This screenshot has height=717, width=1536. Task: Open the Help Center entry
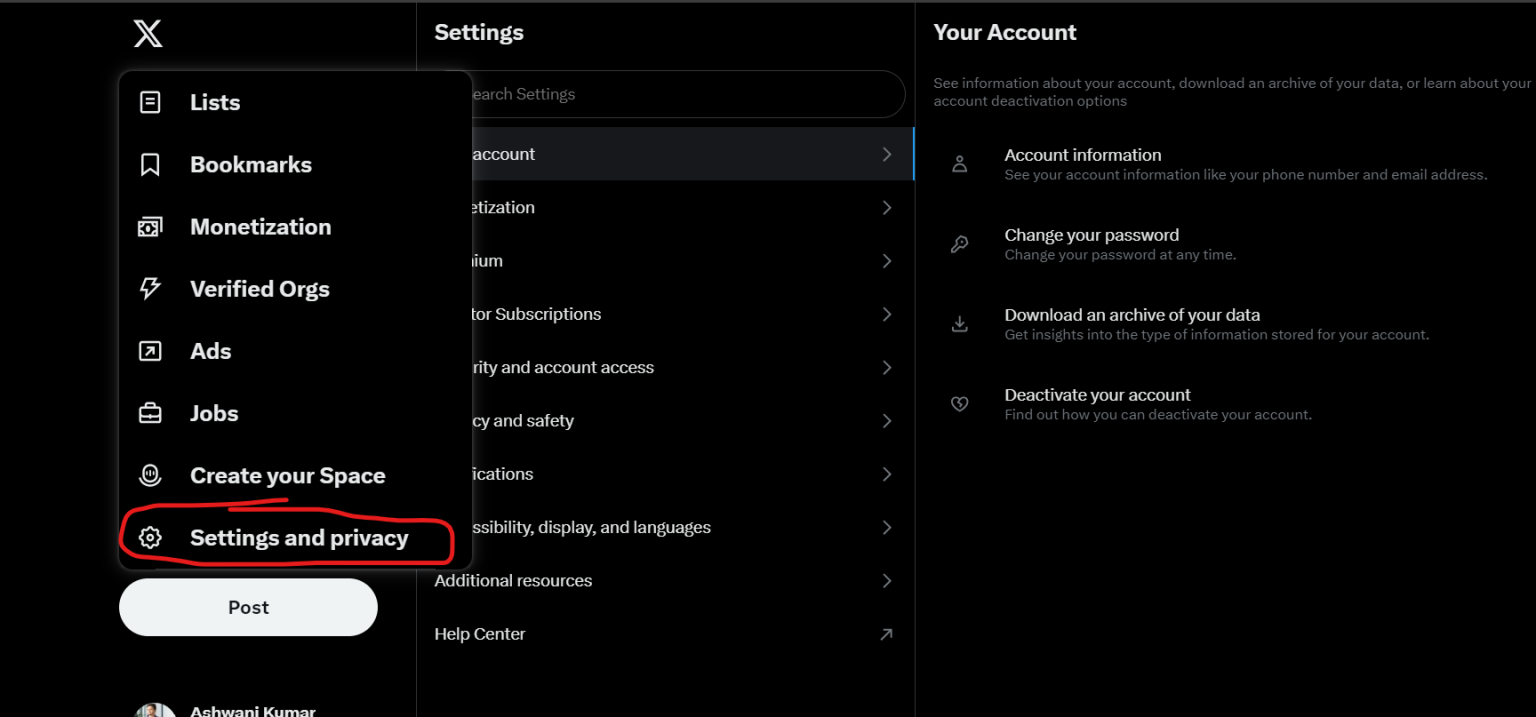[x=479, y=633]
